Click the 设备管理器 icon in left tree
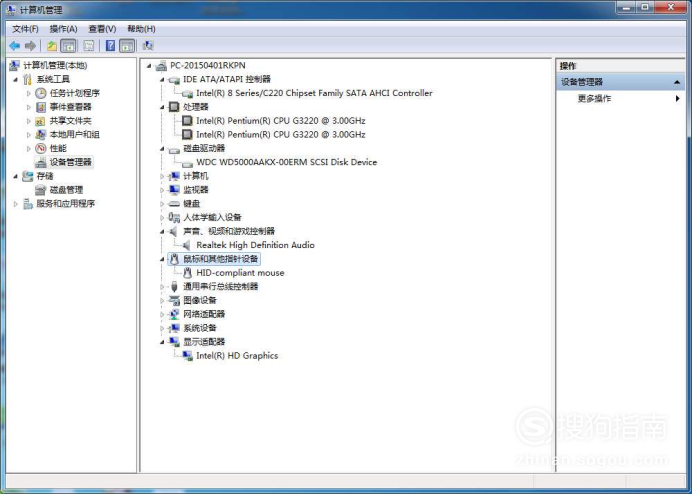This screenshot has height=494, width=692. [x=41, y=162]
